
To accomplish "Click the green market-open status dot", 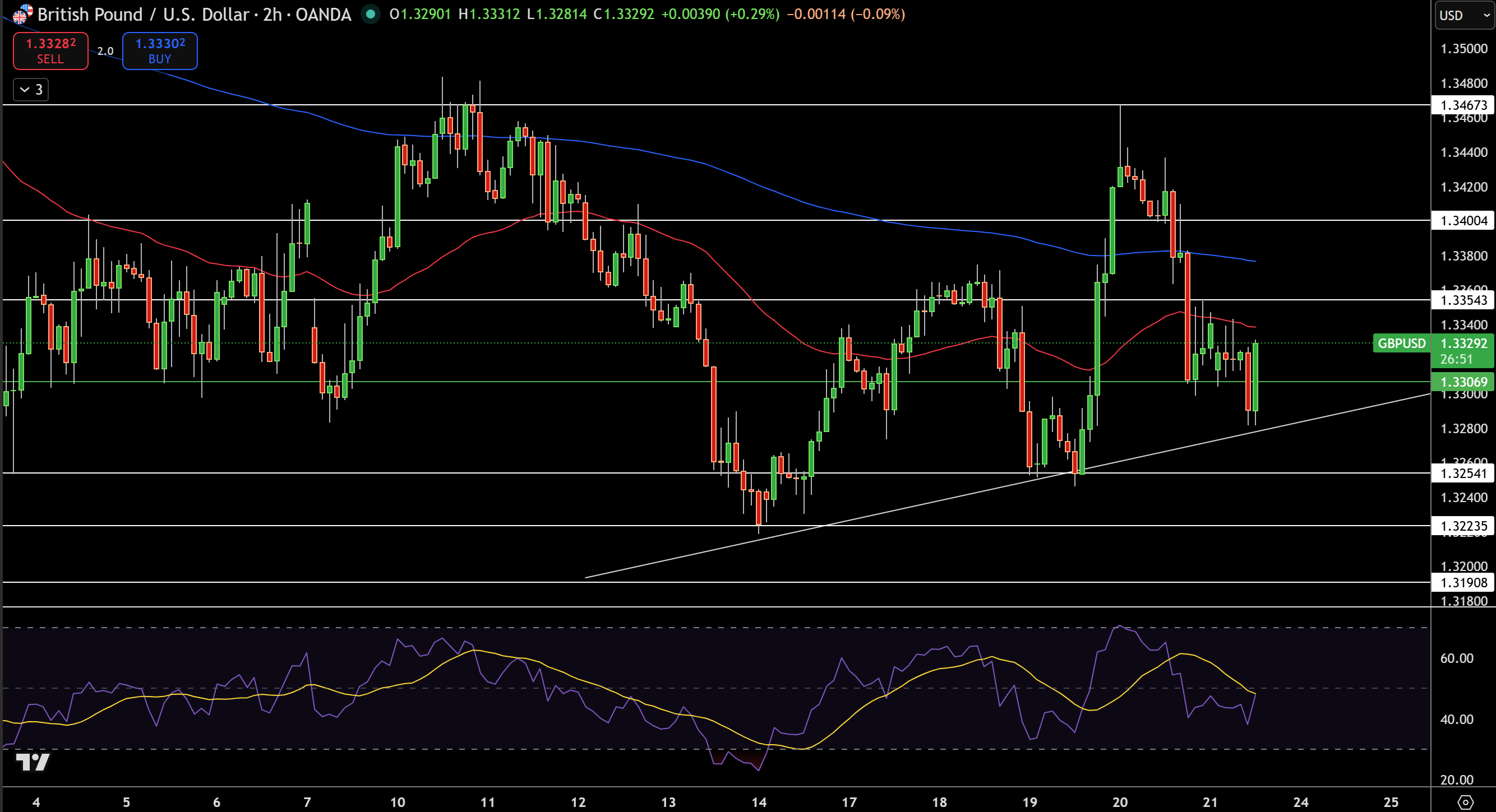I will click(x=370, y=14).
